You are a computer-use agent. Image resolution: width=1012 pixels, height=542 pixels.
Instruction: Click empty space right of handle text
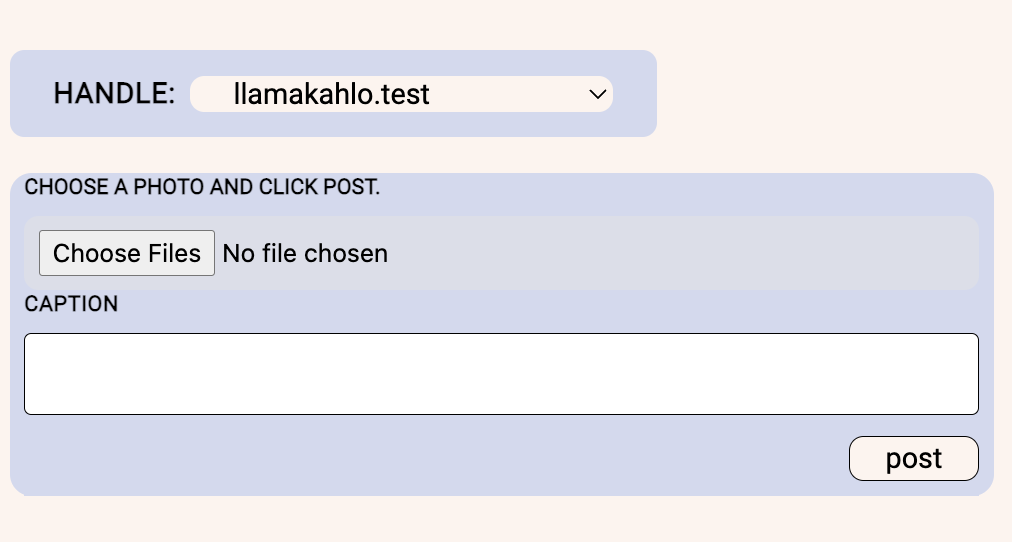510,94
